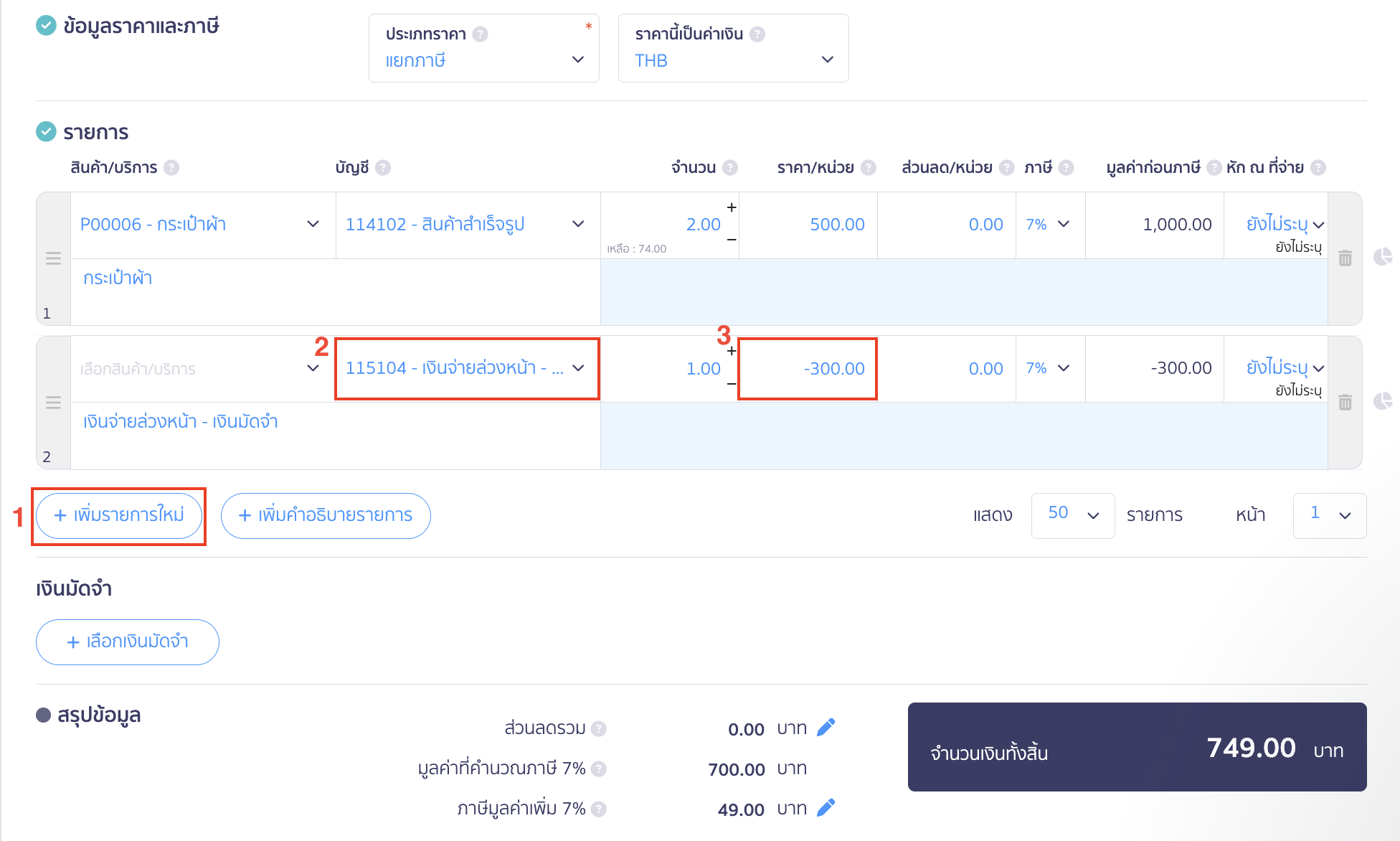Click the เพิ่มคำอธิบายรายการ button
1400x841 pixels.
click(326, 515)
